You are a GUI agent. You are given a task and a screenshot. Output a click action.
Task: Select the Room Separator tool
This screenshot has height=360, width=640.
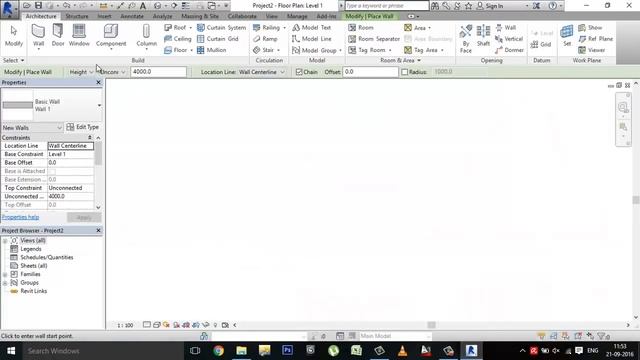pyautogui.click(x=374, y=39)
